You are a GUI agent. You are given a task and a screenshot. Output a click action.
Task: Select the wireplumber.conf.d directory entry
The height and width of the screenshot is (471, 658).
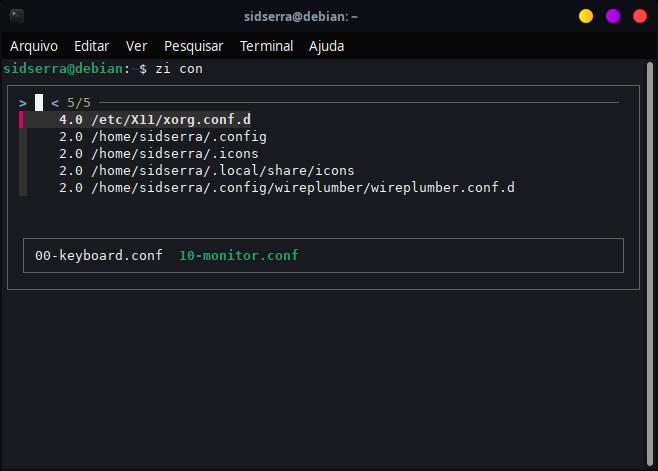tap(302, 187)
